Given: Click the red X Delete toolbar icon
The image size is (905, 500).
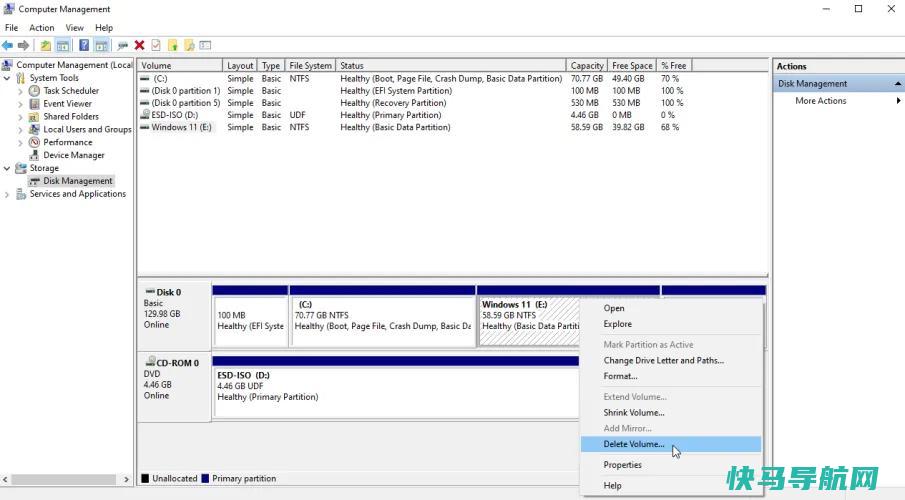Looking at the screenshot, I should pos(139,45).
